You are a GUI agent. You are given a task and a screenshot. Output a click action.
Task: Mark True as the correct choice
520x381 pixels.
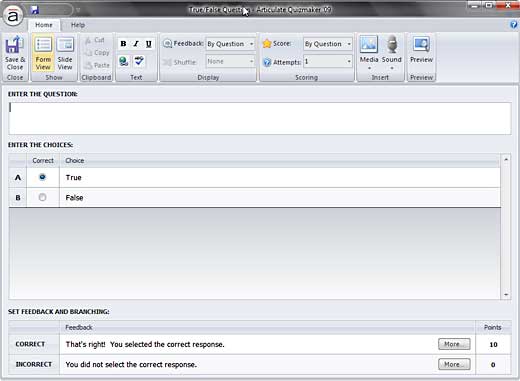coord(42,177)
